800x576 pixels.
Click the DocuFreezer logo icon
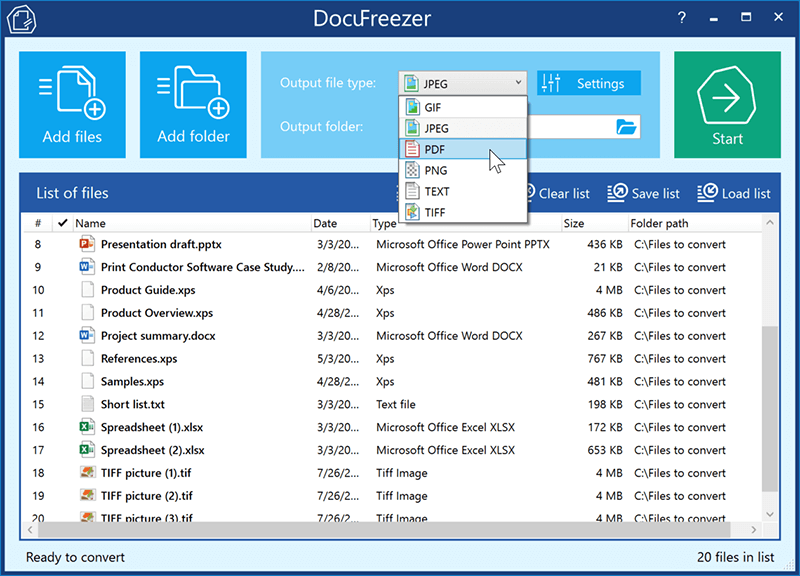21,20
